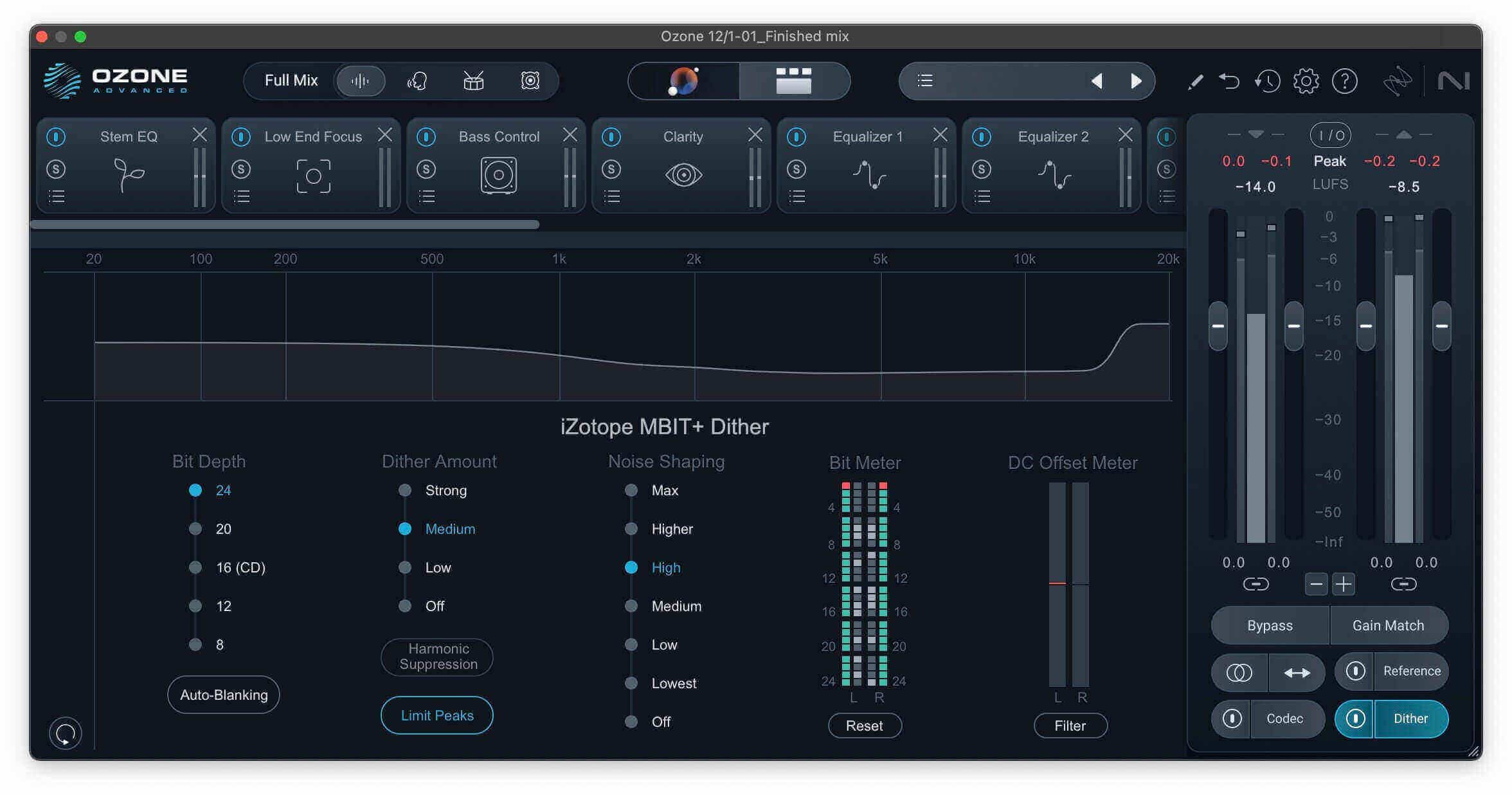This screenshot has width=1512, height=795.
Task: Toggle Equalizer 1 module power
Action: (x=797, y=136)
